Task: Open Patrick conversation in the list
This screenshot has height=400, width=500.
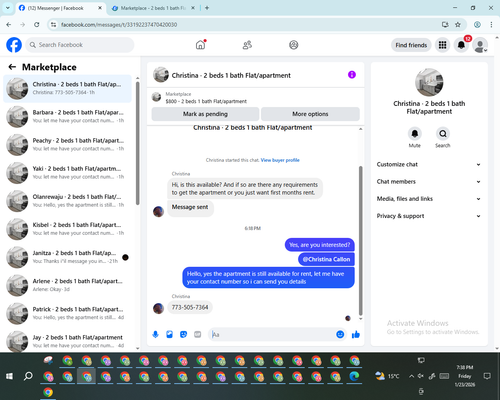Action: pyautogui.click(x=67, y=313)
